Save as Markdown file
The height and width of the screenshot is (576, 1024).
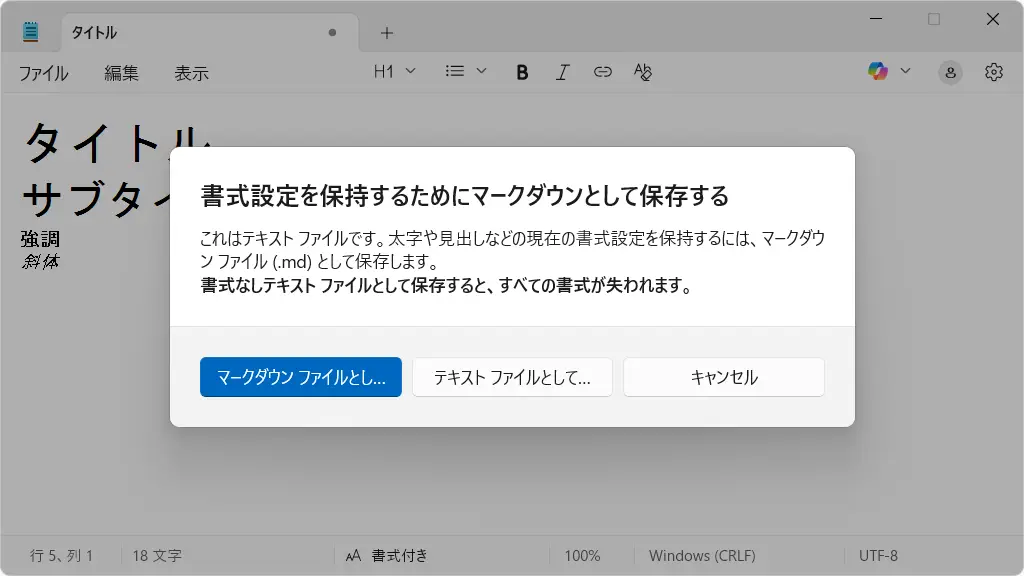[300, 377]
